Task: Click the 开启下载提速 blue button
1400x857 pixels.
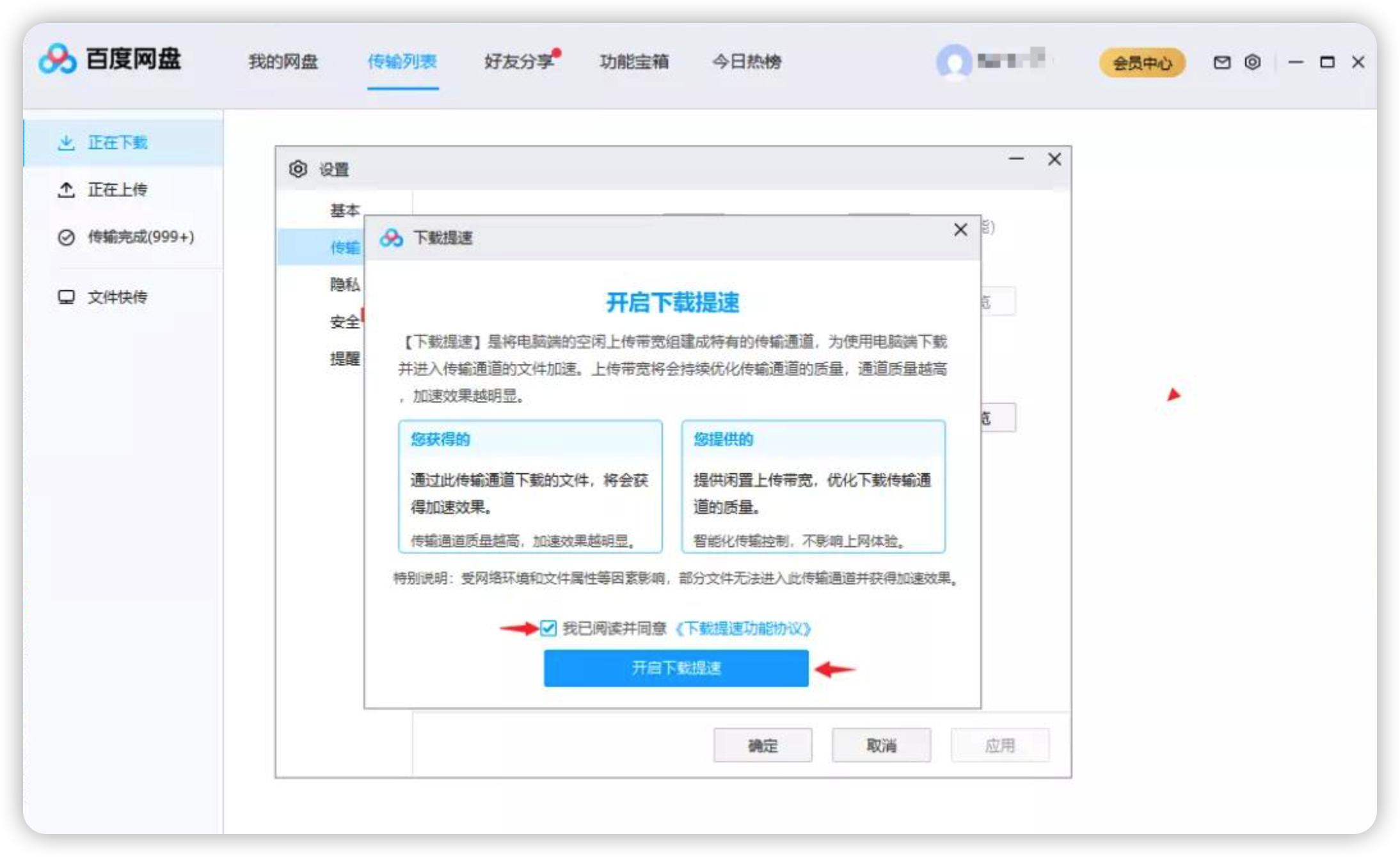Action: tap(676, 669)
